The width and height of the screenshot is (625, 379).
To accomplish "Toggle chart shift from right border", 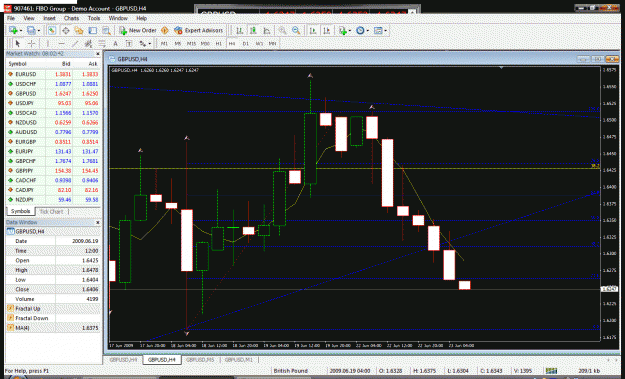I will pos(327,30).
